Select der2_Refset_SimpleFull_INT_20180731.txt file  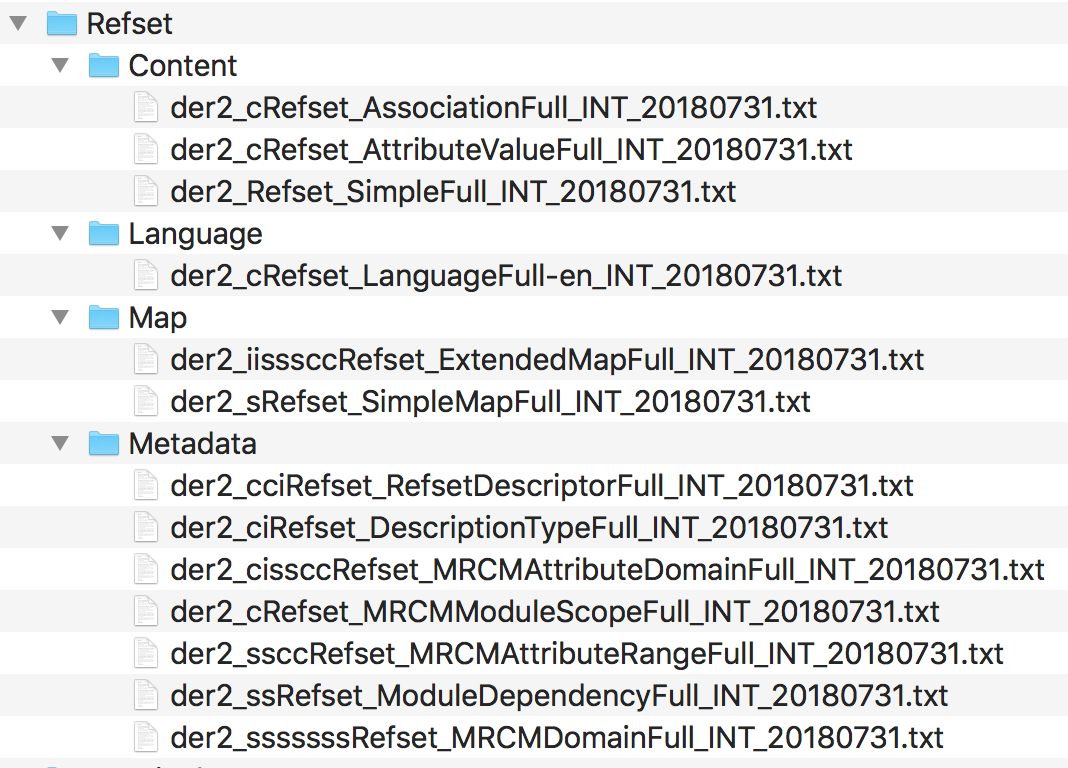tap(453, 191)
